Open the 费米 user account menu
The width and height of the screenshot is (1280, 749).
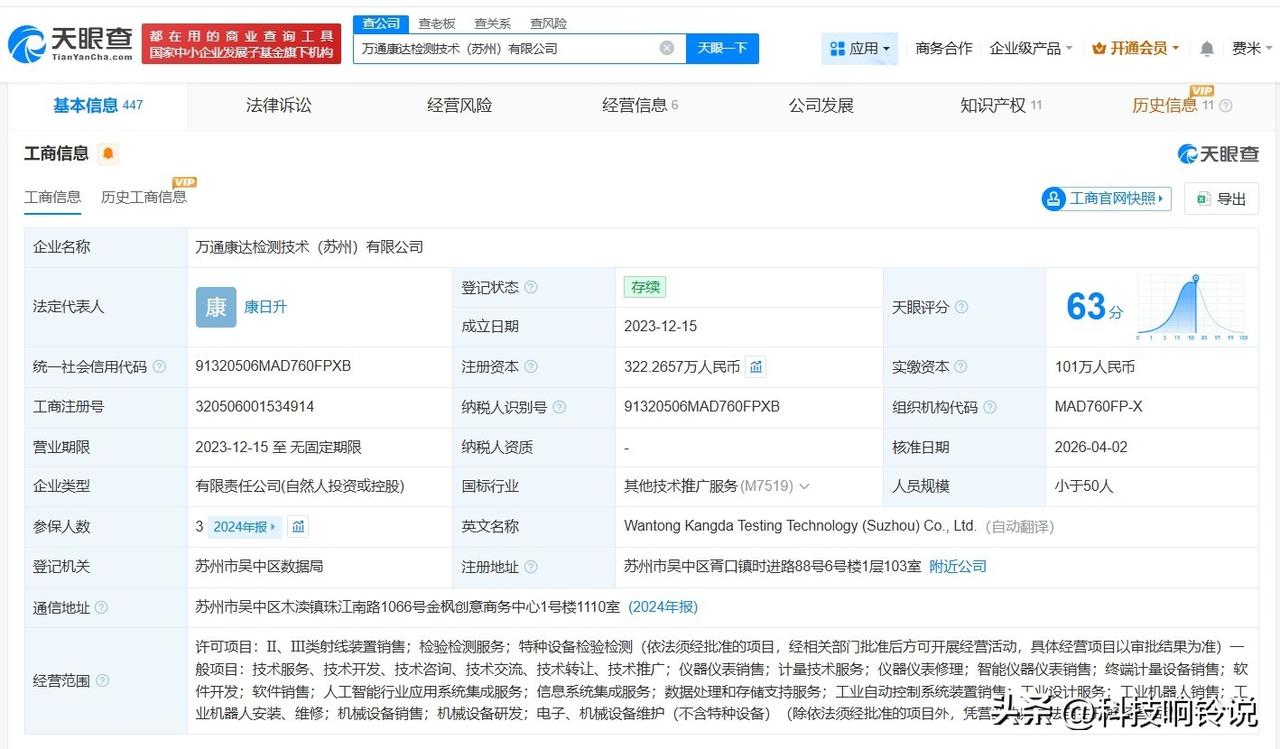[1251, 48]
